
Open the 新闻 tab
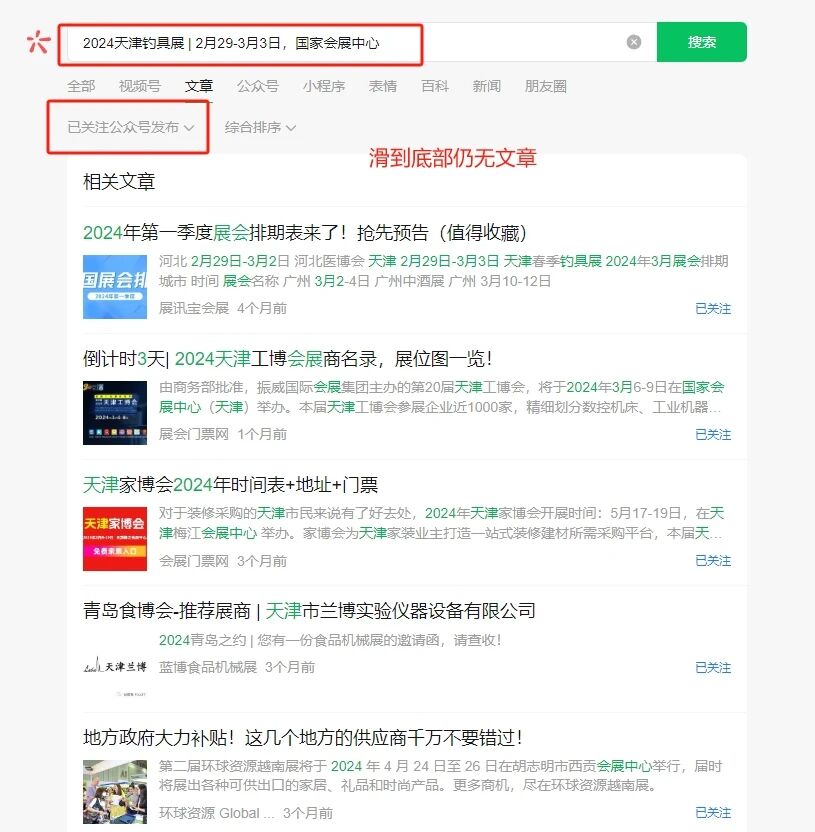coord(487,86)
